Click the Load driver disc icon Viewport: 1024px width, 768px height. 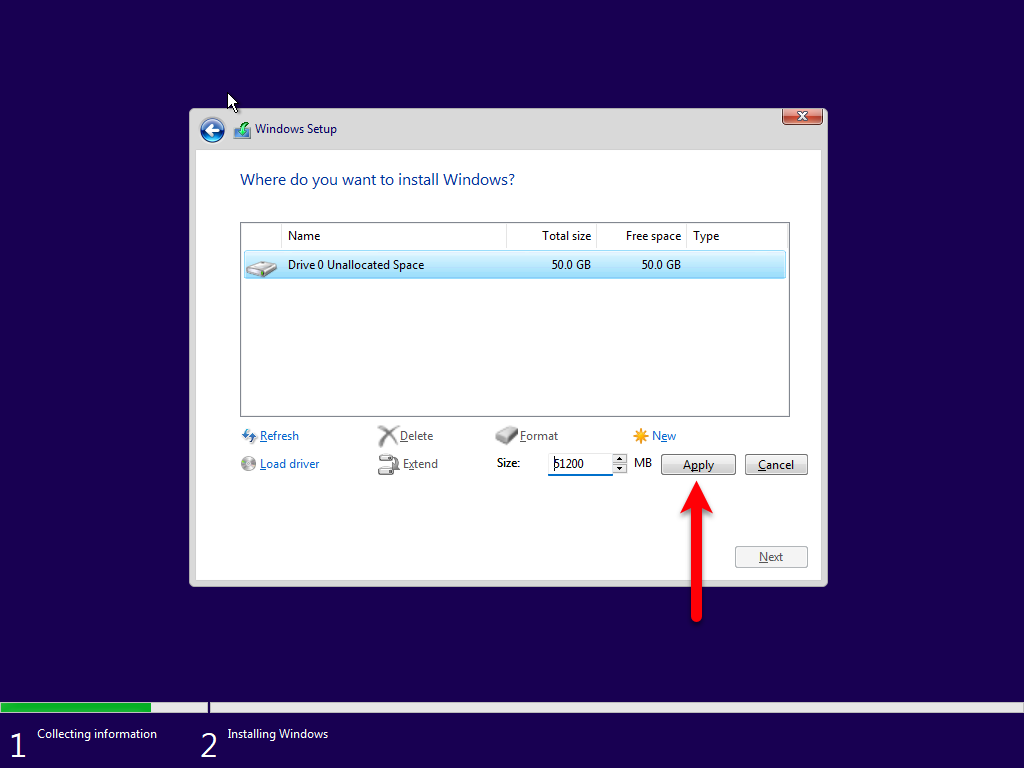(248, 464)
